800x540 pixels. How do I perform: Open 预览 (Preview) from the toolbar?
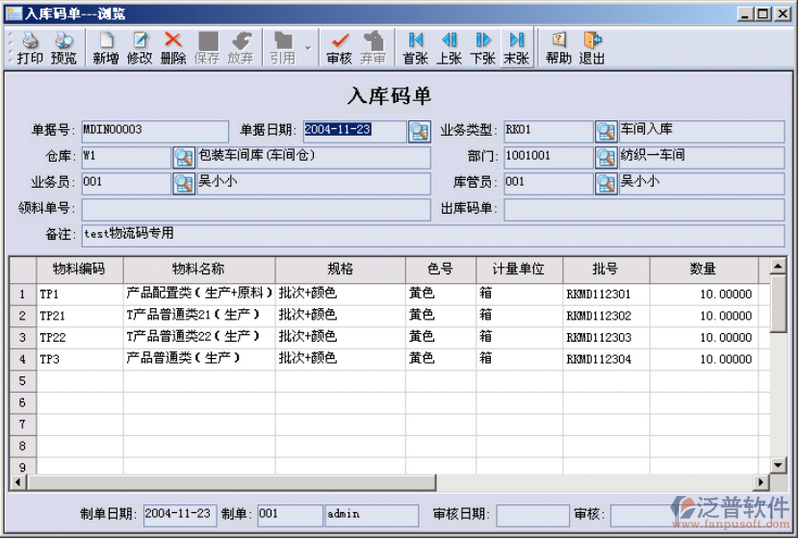point(63,47)
